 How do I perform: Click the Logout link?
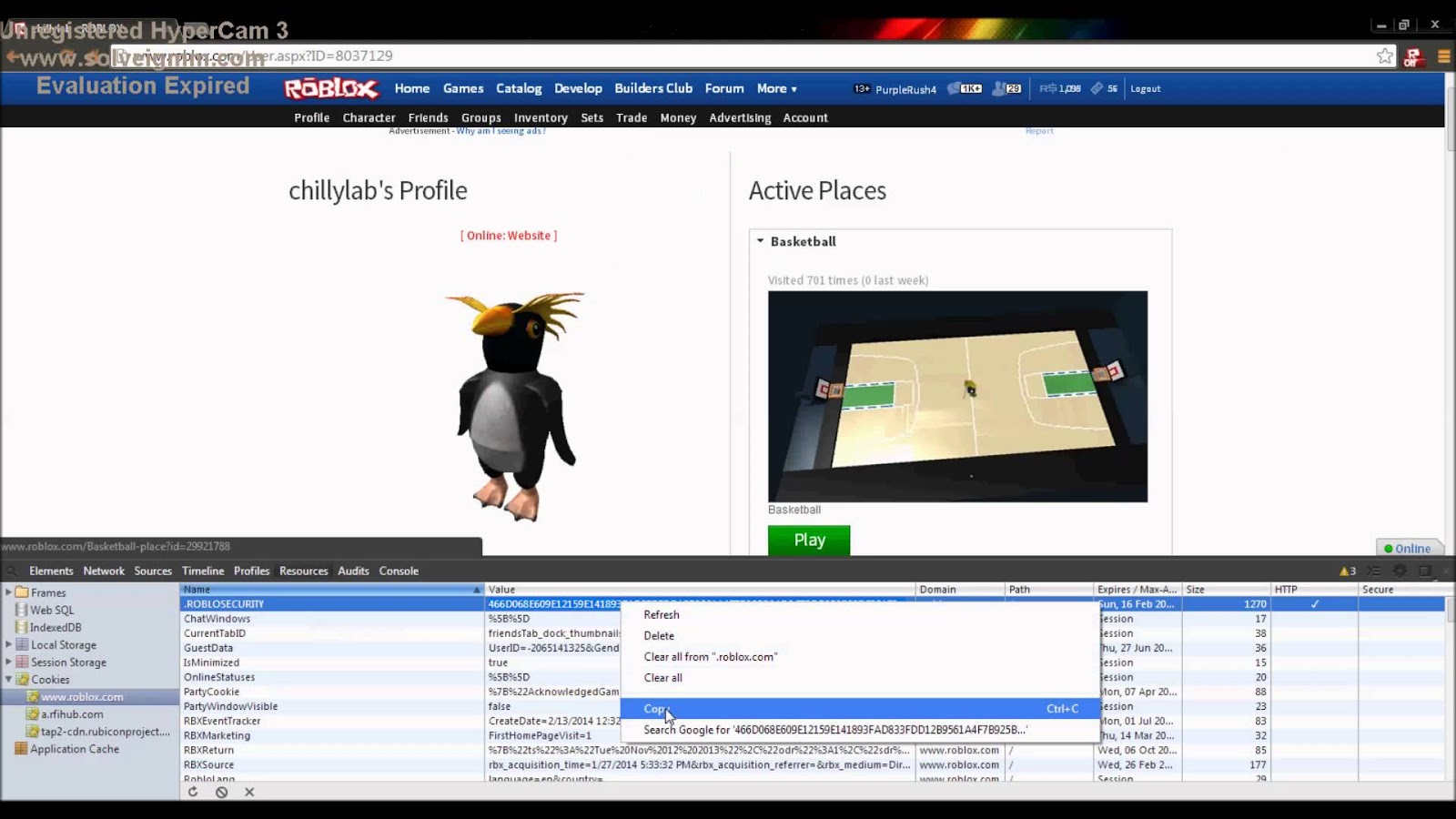pyautogui.click(x=1145, y=88)
